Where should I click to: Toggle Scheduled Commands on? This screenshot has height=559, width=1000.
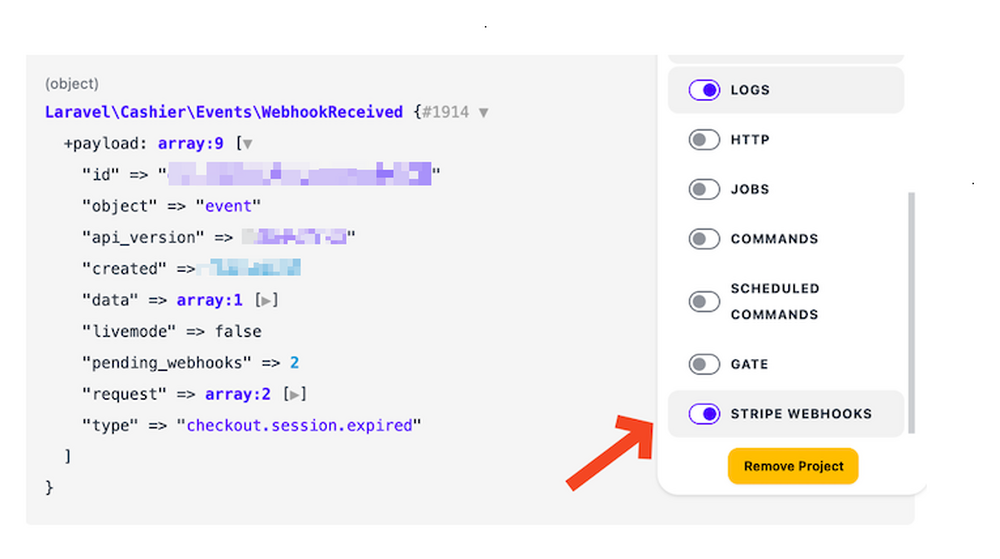click(704, 301)
